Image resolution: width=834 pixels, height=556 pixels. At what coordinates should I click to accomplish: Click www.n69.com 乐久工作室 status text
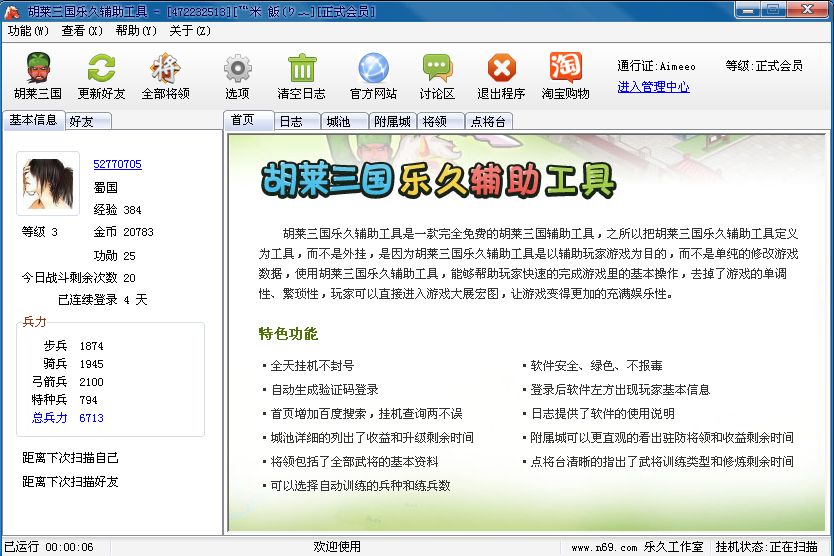coord(637,546)
